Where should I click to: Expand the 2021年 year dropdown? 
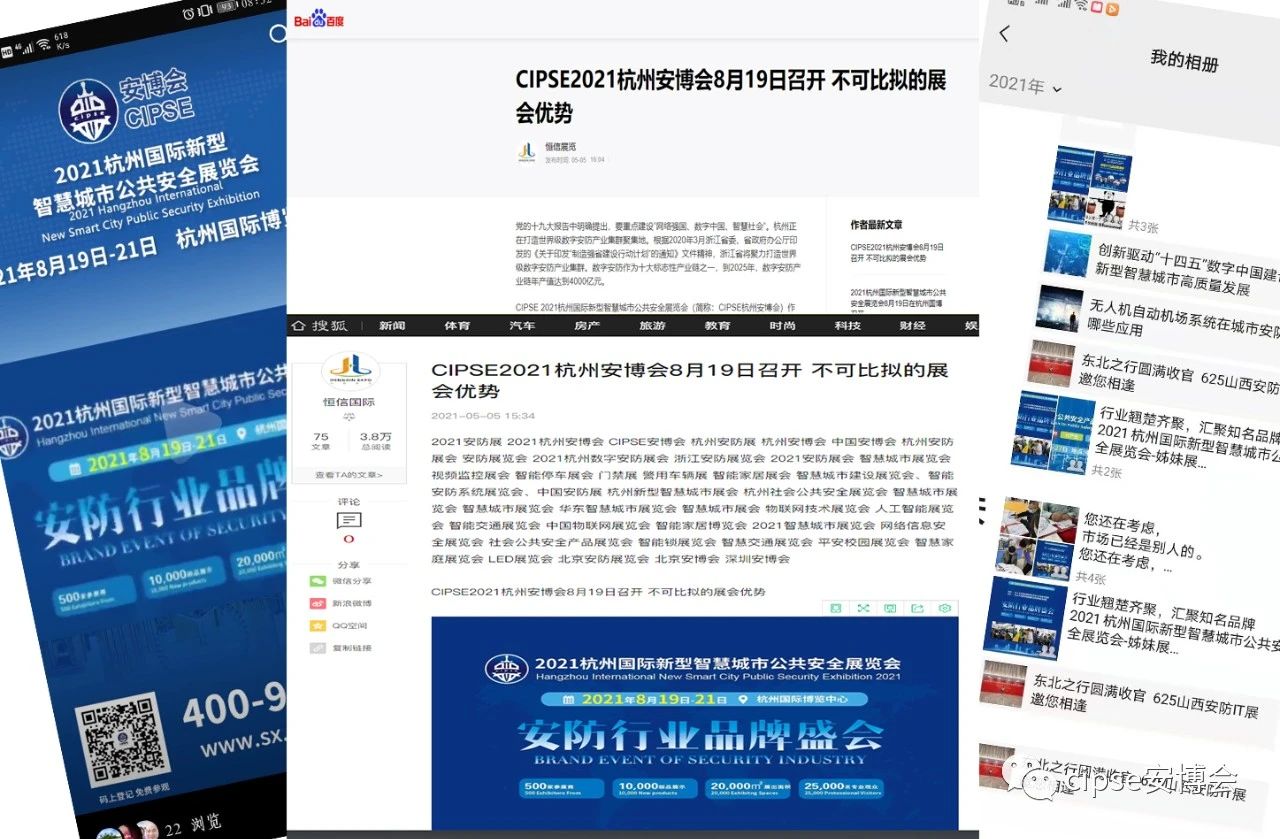coord(1025,85)
